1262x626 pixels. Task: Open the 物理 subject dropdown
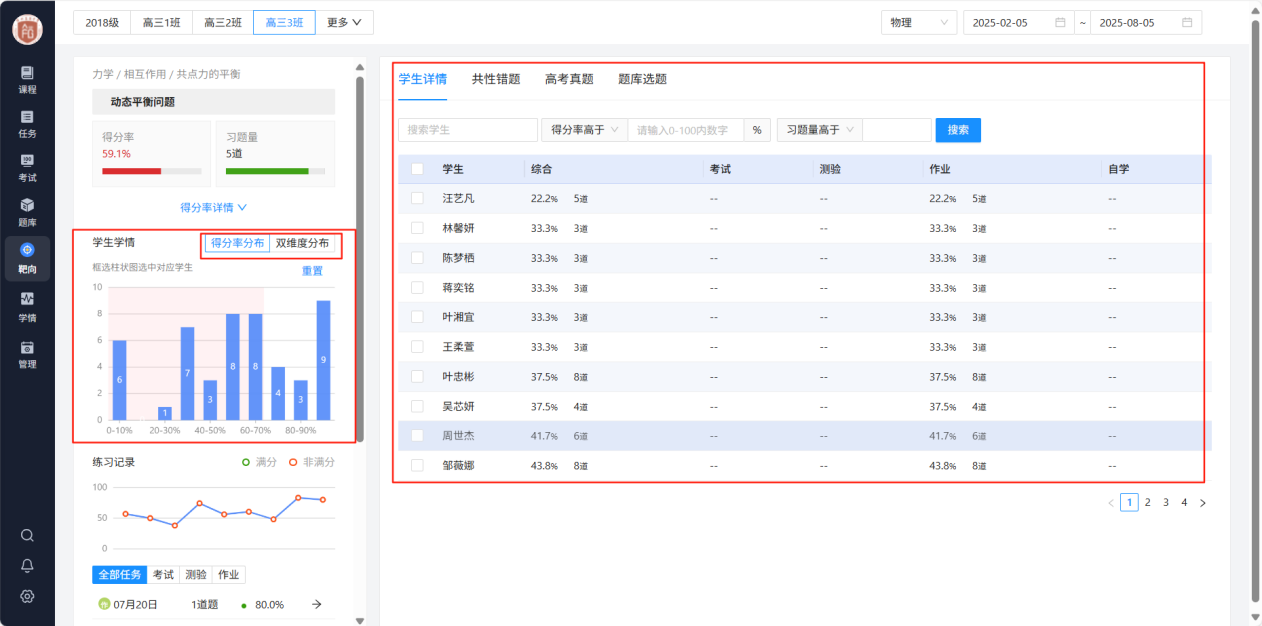(x=918, y=22)
